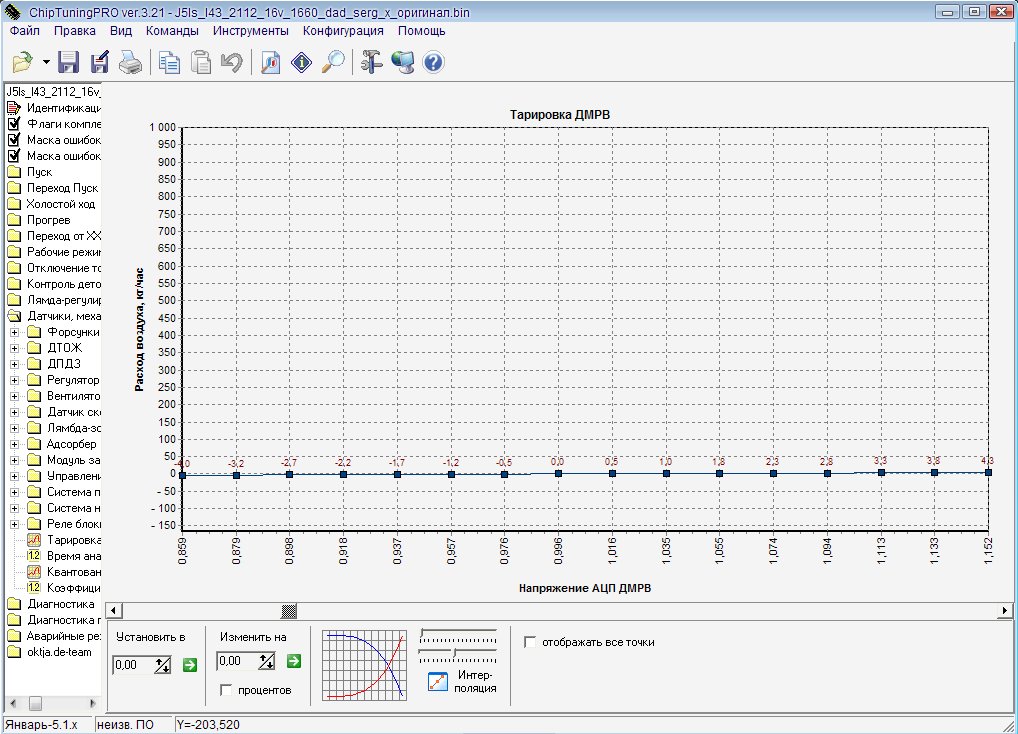Click the magnifying glass search icon
Viewport: 1018px width, 734px height.
click(333, 63)
